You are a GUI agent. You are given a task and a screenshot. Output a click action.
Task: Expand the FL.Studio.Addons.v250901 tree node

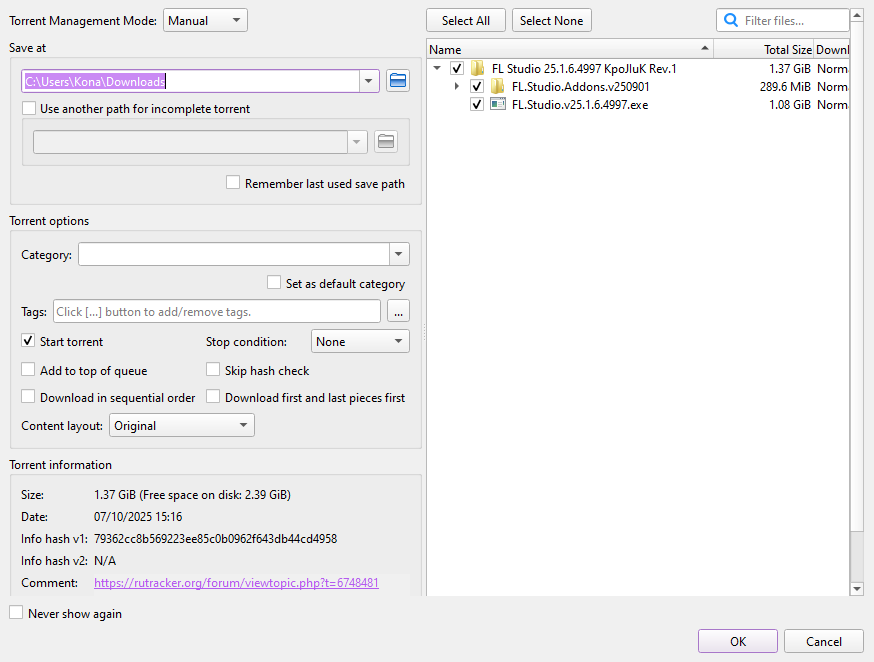click(457, 87)
